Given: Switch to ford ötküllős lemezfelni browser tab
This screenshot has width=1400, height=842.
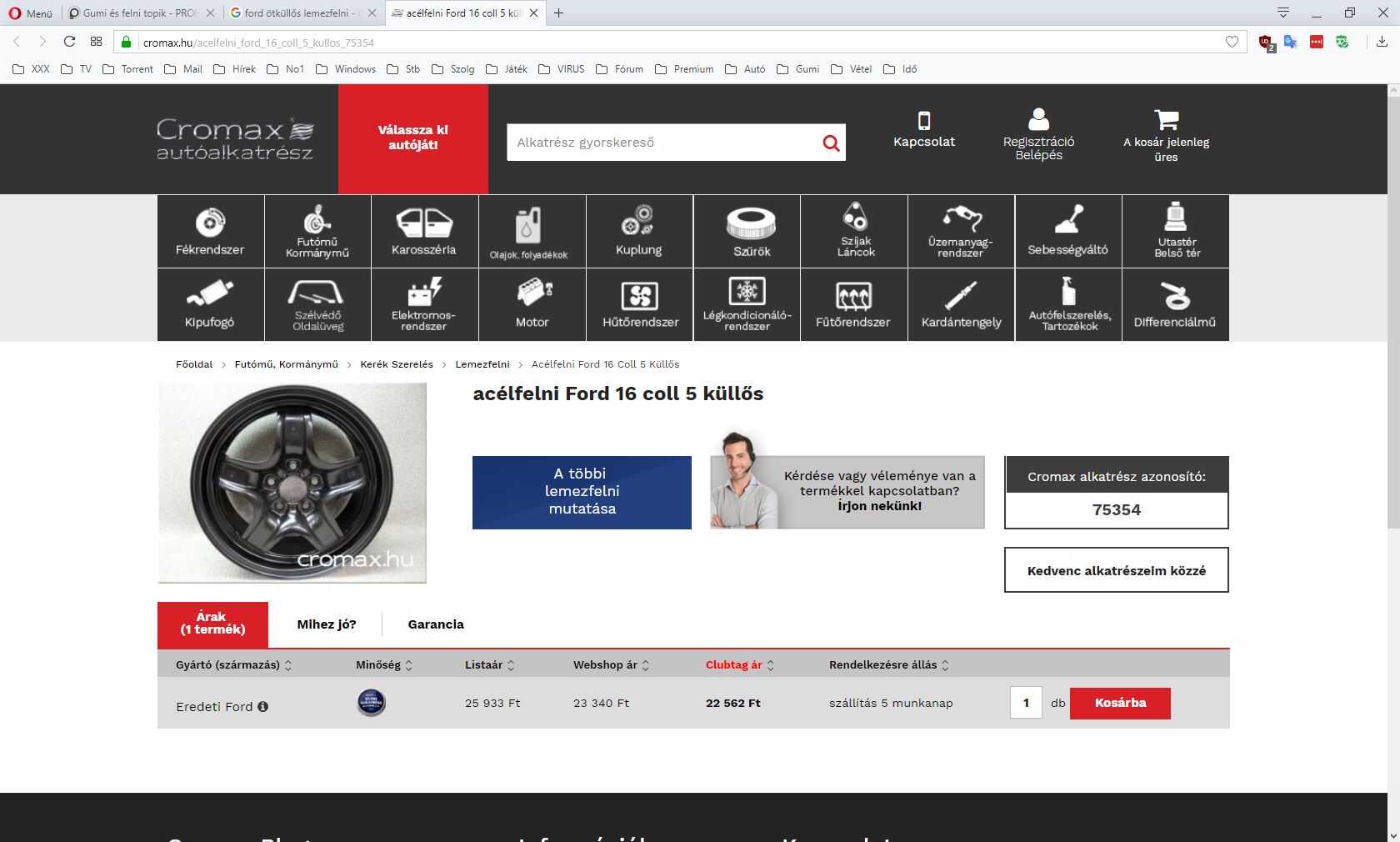Looking at the screenshot, I should 303,13.
